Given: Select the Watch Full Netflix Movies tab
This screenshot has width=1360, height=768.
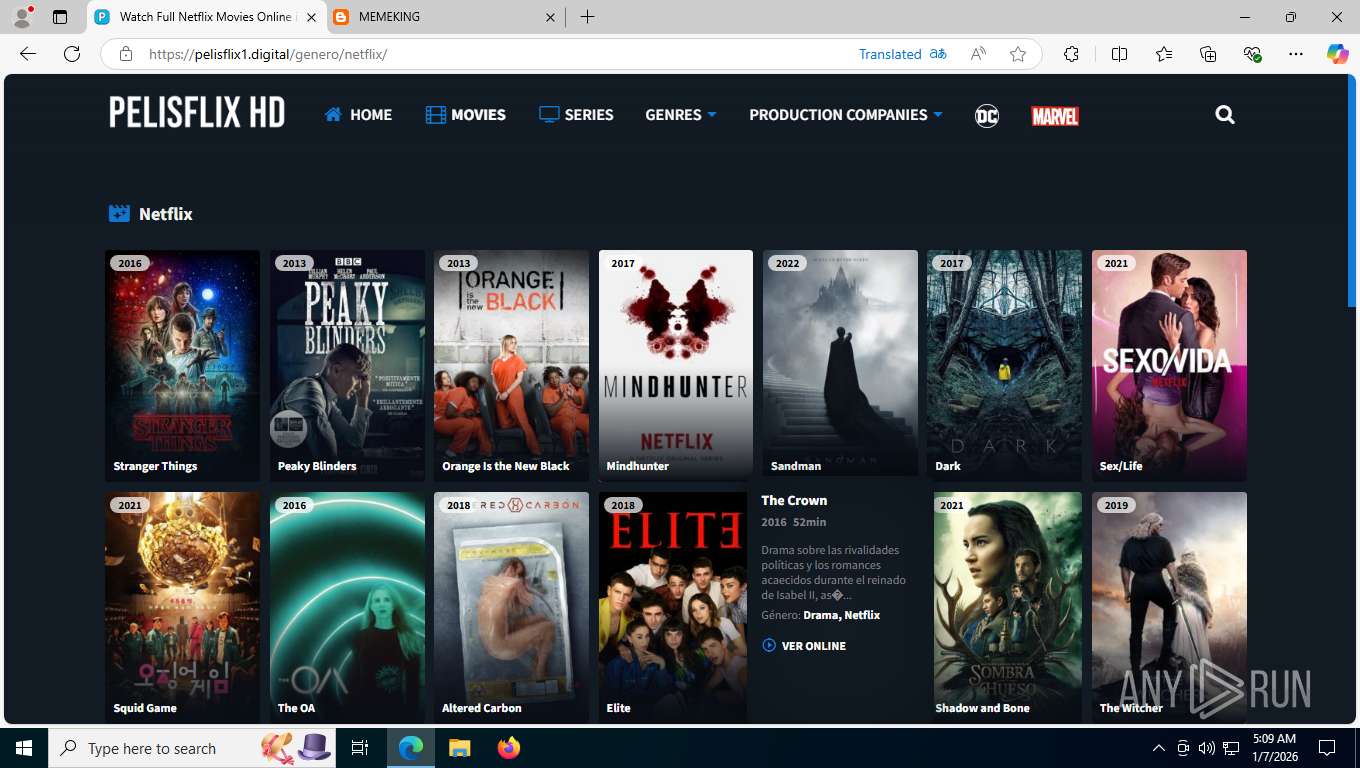Looking at the screenshot, I should point(207,17).
